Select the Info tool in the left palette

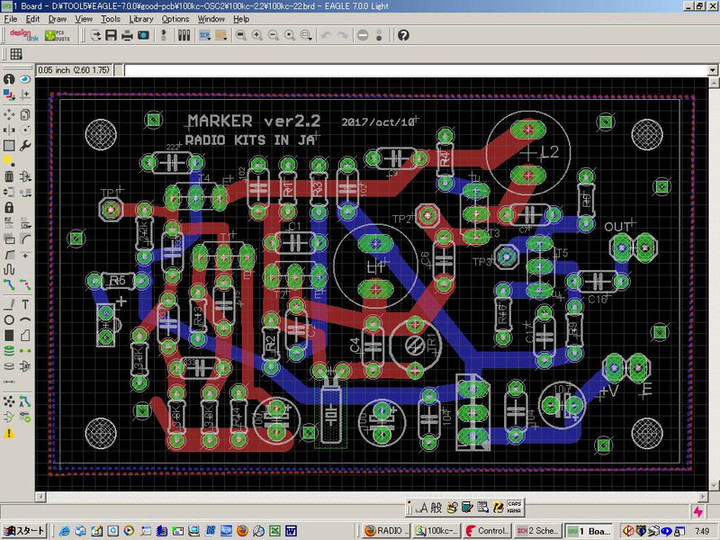[x=9, y=79]
